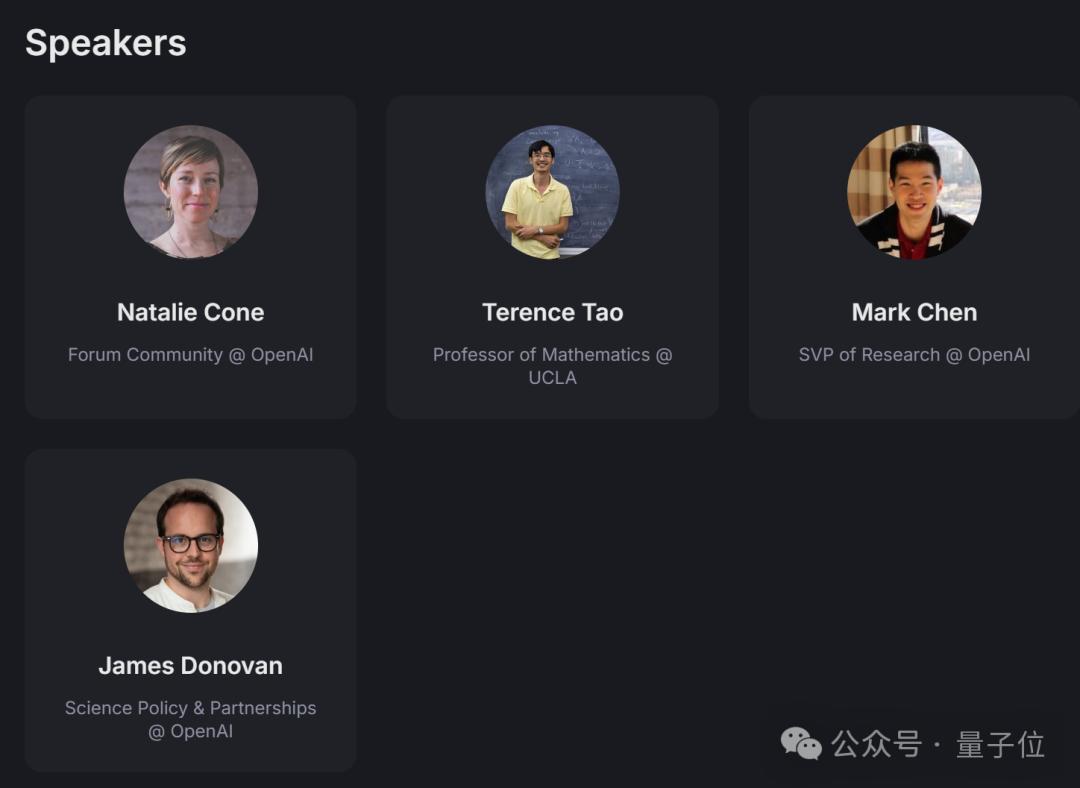
Task: Select Mark Chen's avatar picture
Action: (914, 191)
